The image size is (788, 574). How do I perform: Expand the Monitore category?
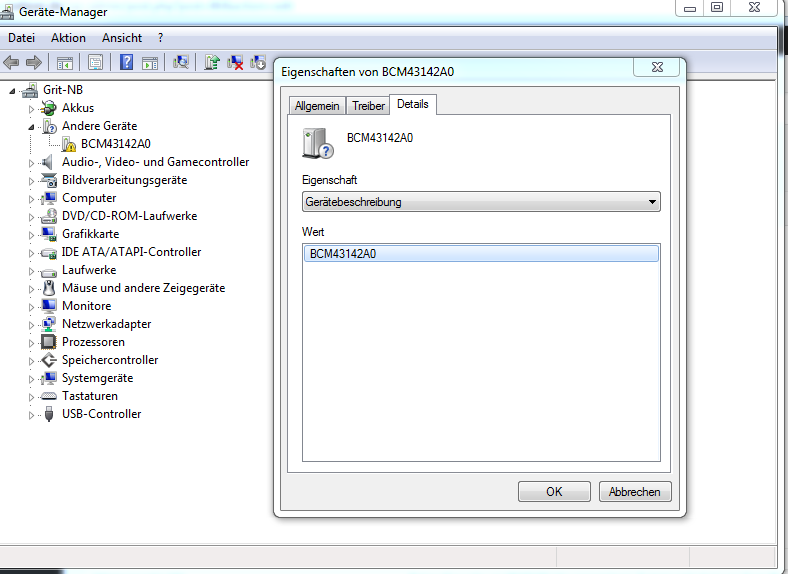(31, 307)
